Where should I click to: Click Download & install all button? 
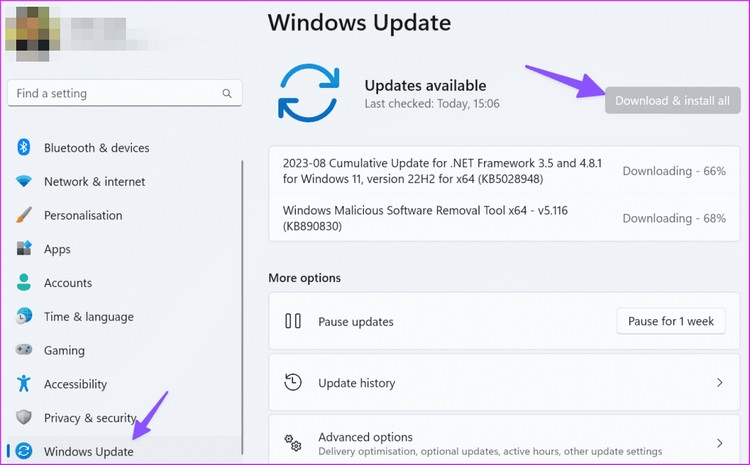click(673, 100)
